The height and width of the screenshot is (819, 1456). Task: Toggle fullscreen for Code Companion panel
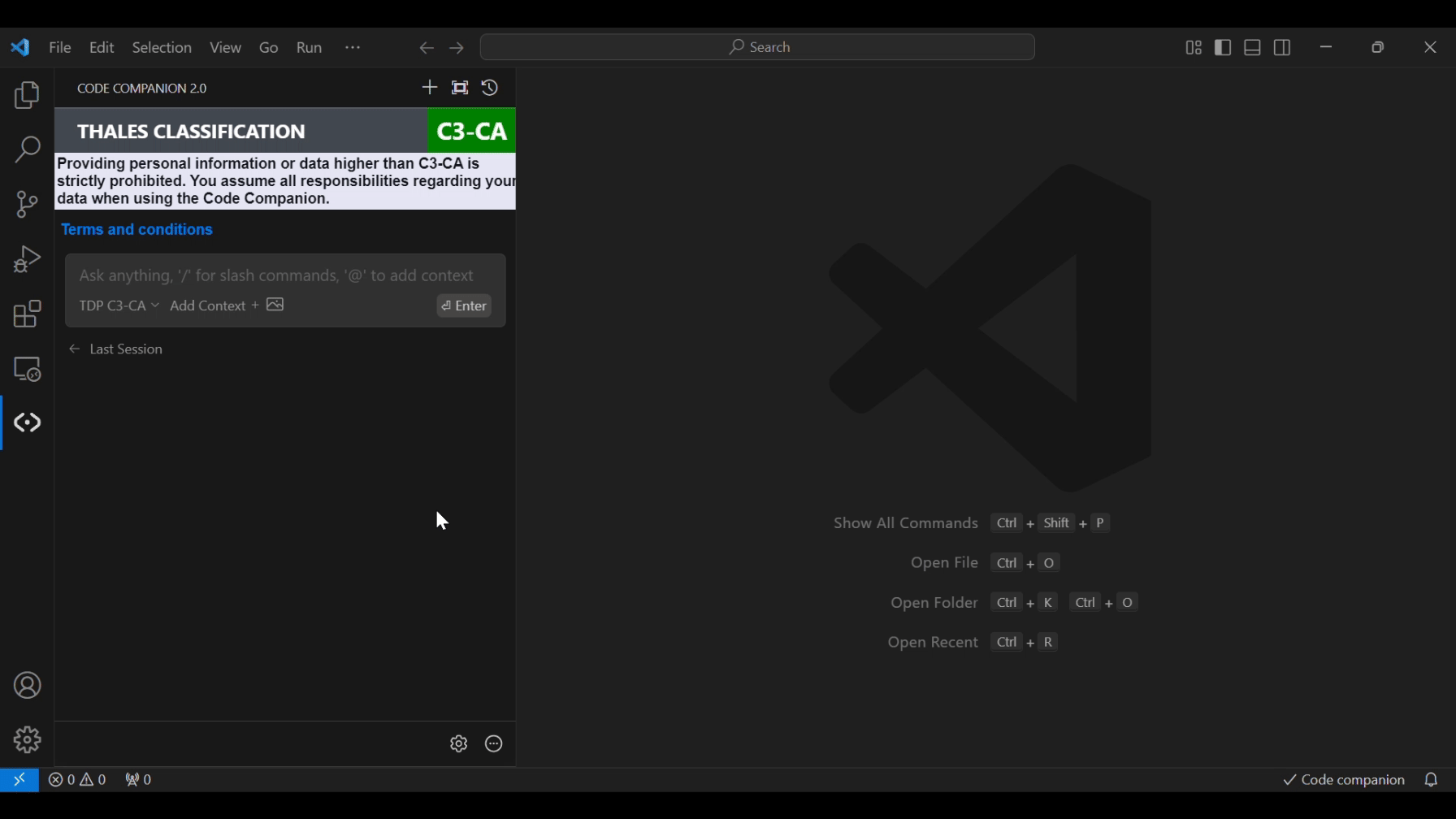(x=460, y=88)
